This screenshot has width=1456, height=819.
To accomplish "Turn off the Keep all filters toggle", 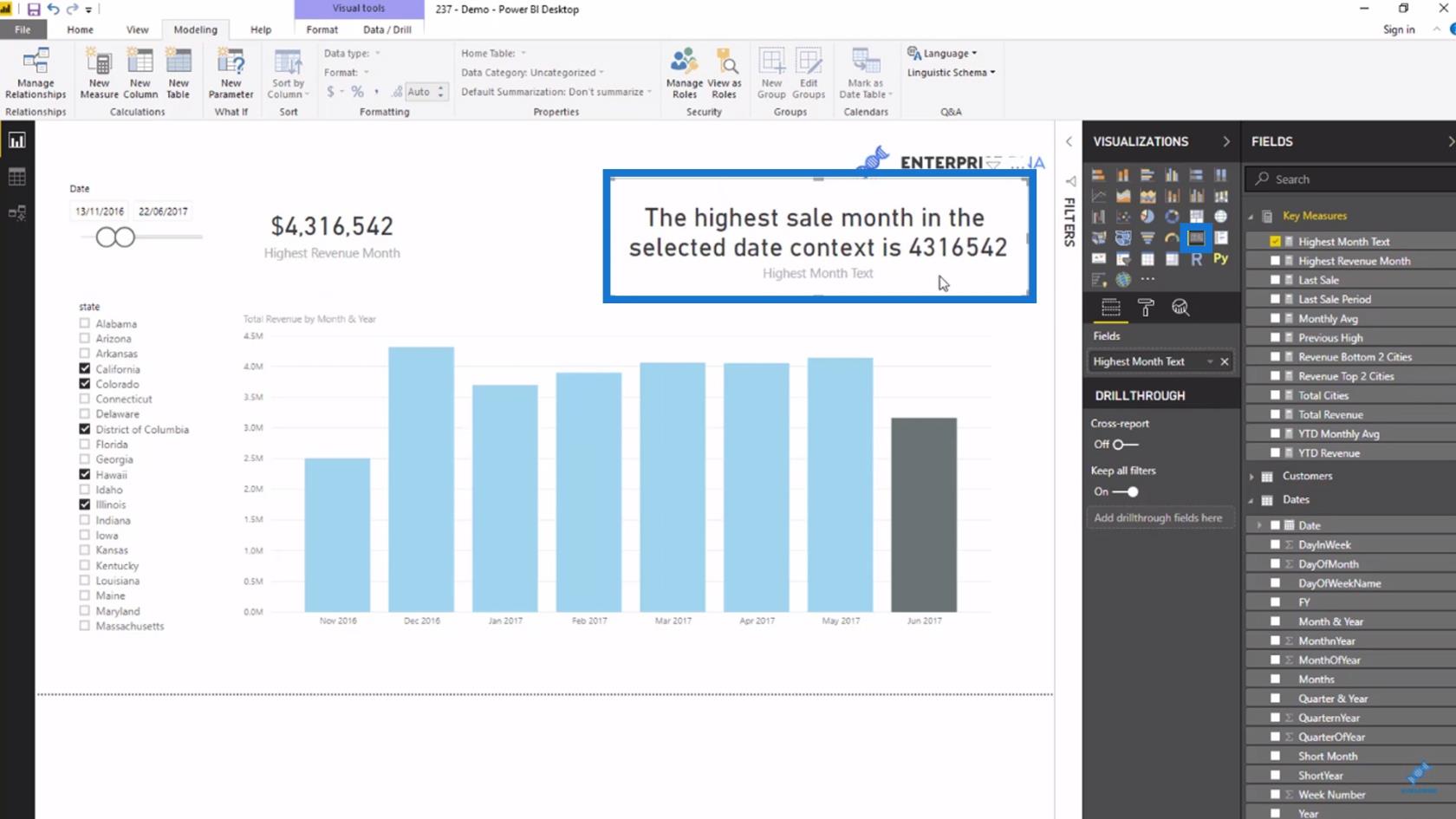I will [x=1125, y=491].
